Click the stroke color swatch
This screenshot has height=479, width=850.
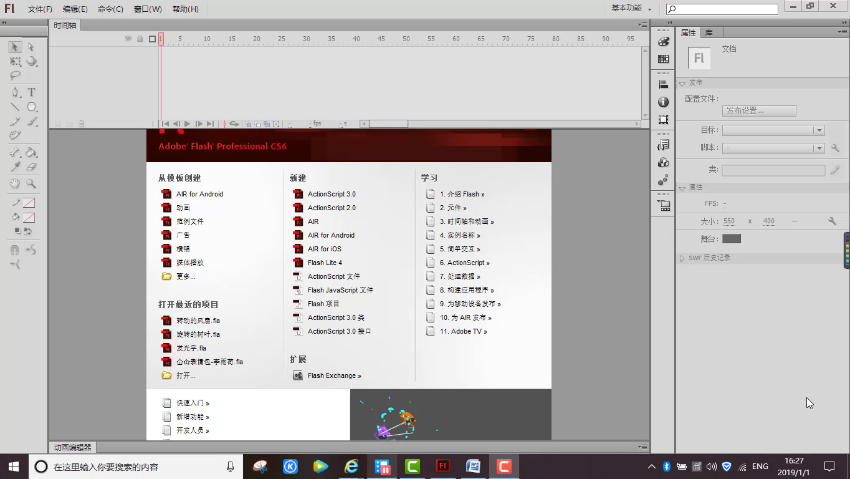29,203
